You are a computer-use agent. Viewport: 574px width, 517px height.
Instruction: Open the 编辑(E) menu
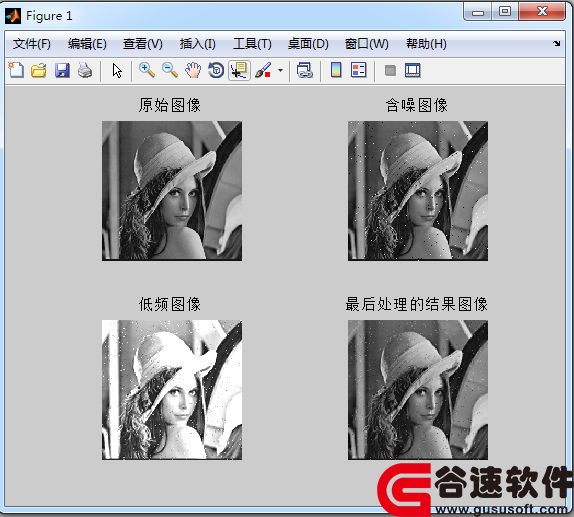pyautogui.click(x=87, y=44)
